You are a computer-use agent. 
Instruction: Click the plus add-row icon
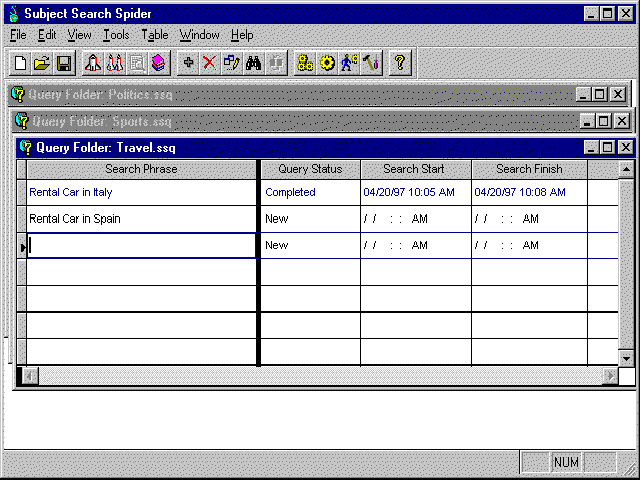188,63
